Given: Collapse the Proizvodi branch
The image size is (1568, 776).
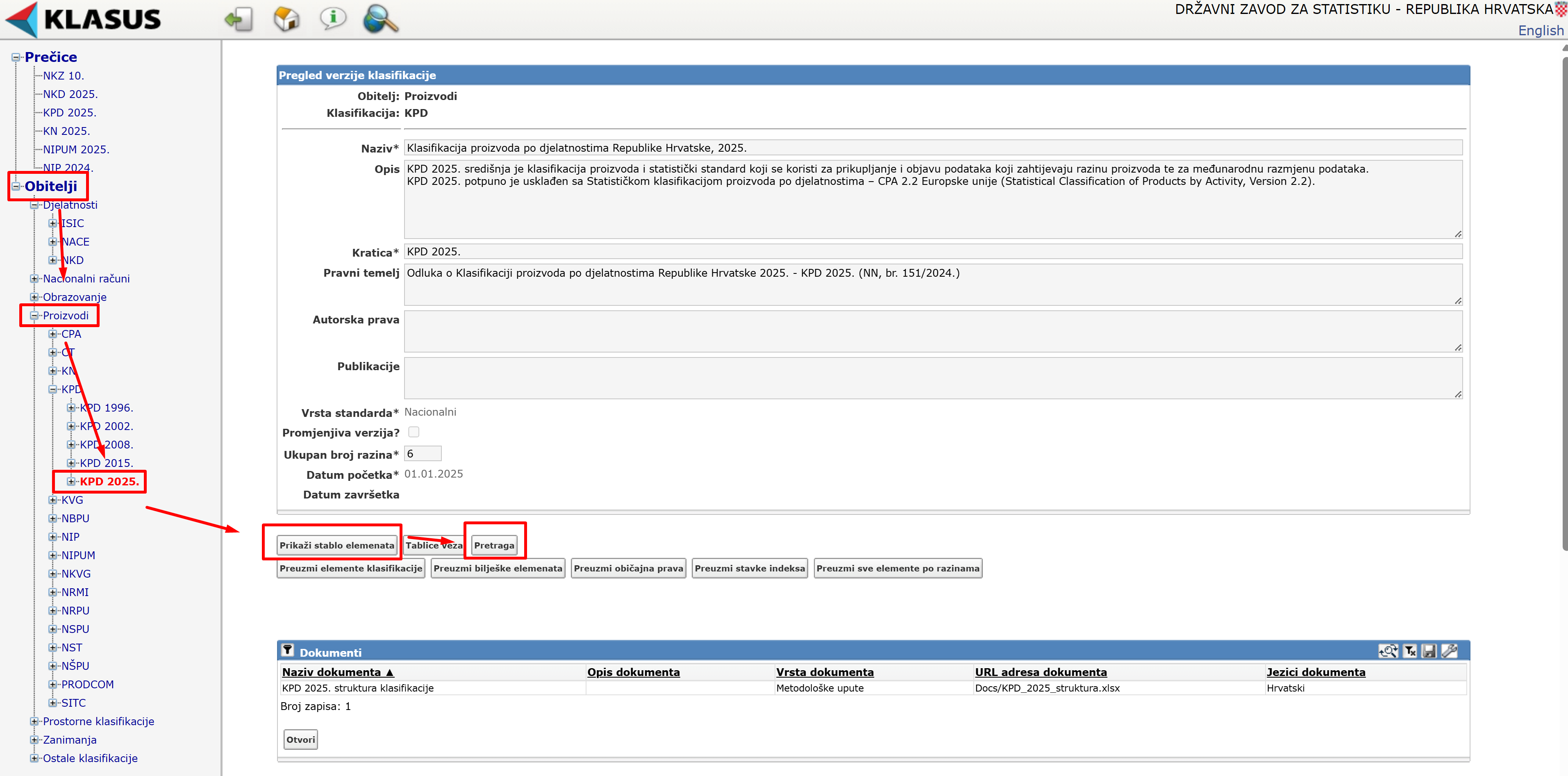Looking at the screenshot, I should tap(34, 315).
